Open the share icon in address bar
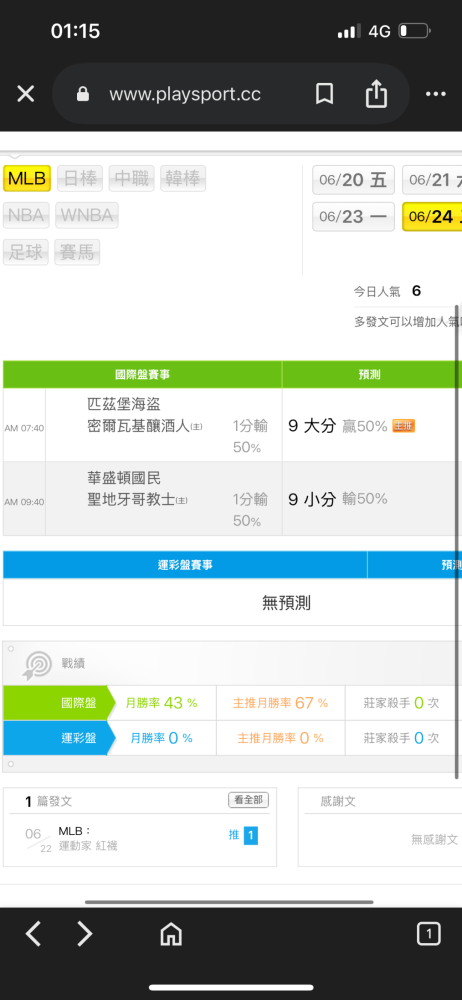 376,94
